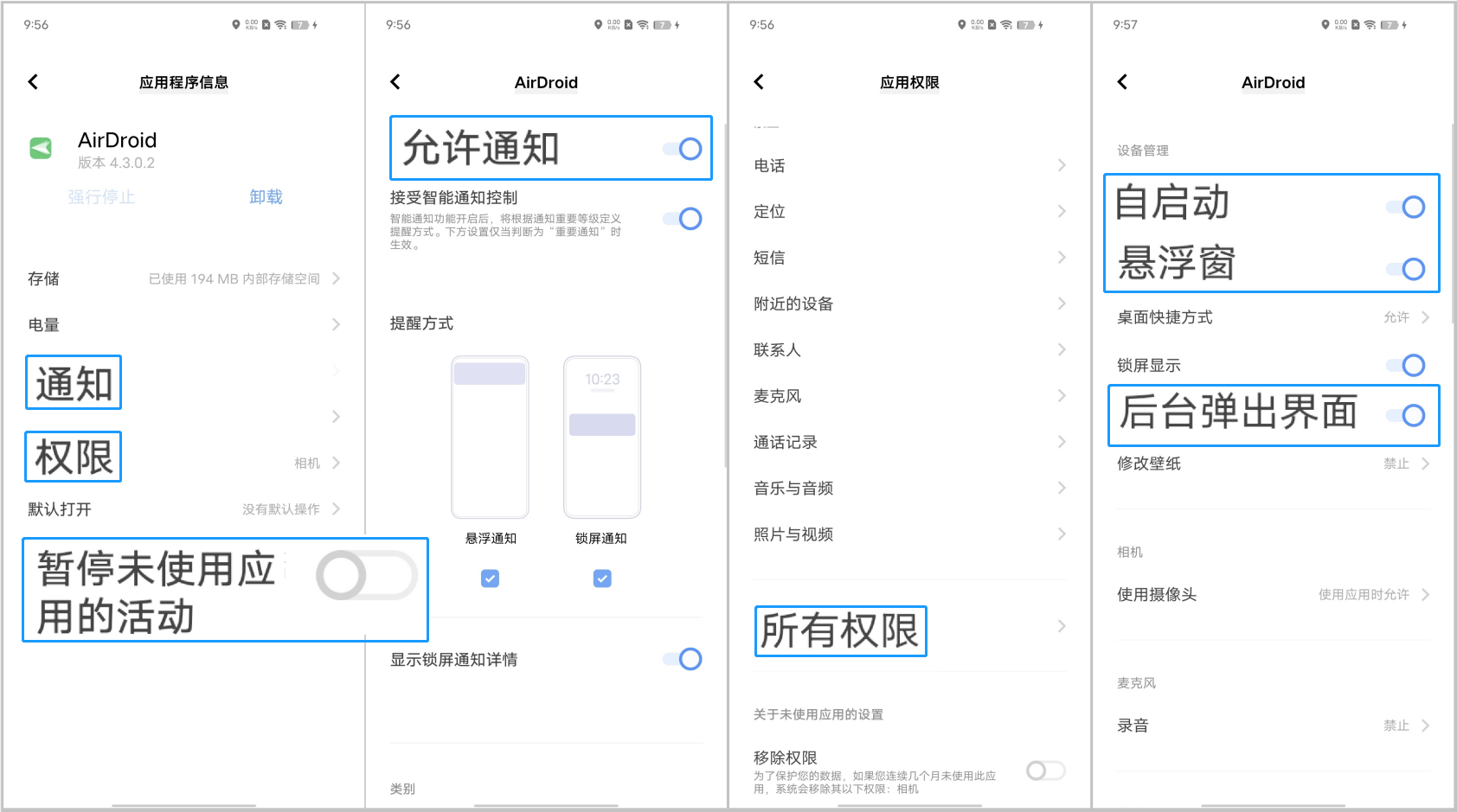Go back from 应用程序信息 screen
1457x812 pixels.
[x=33, y=82]
